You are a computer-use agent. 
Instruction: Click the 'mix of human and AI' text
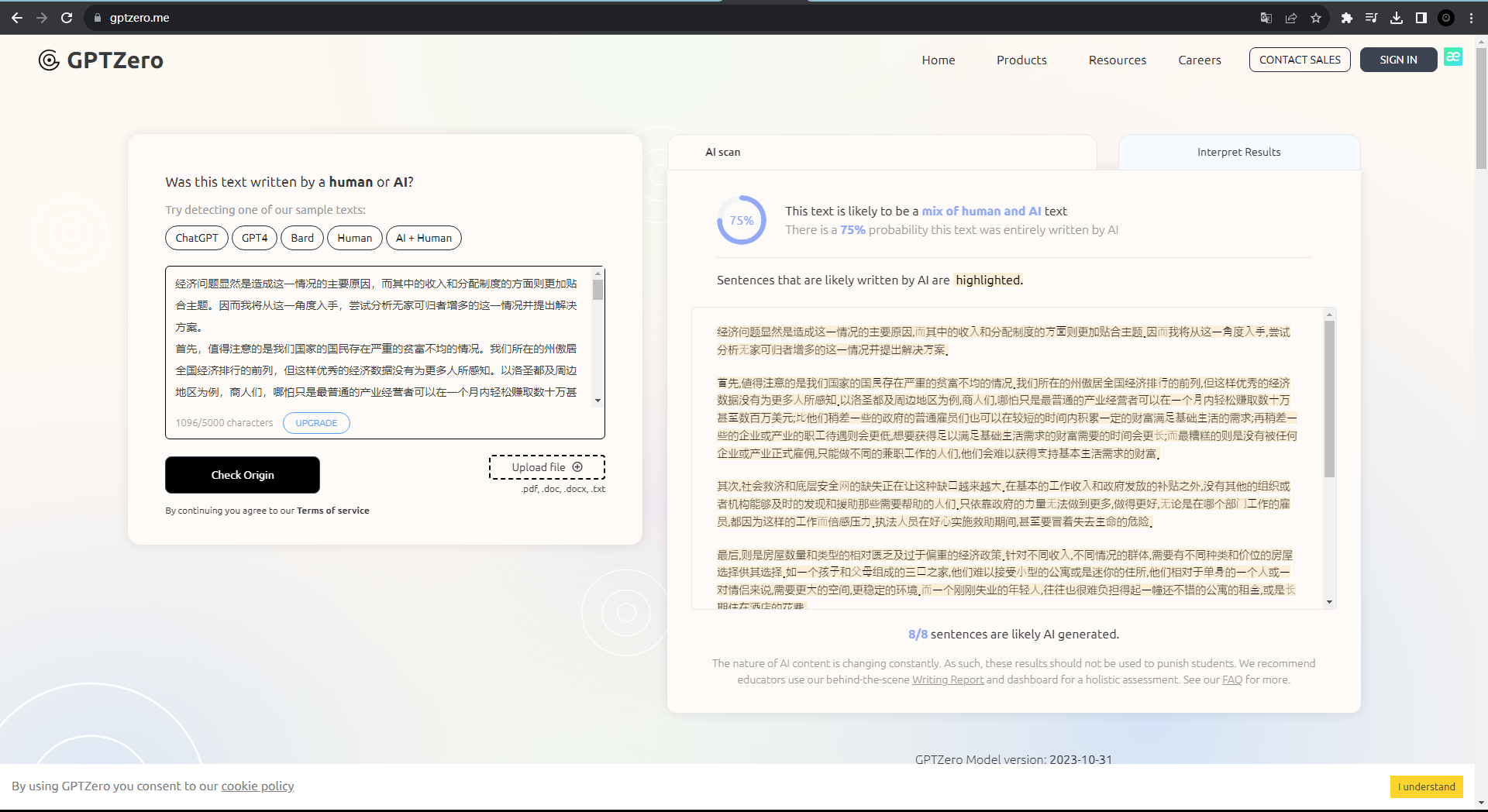point(981,211)
